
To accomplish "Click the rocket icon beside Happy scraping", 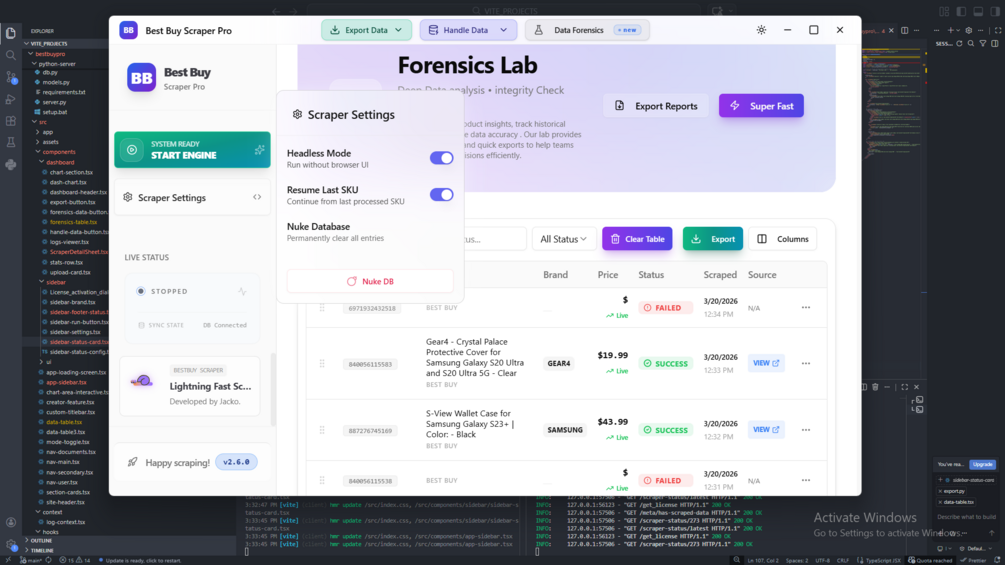I will coord(133,462).
